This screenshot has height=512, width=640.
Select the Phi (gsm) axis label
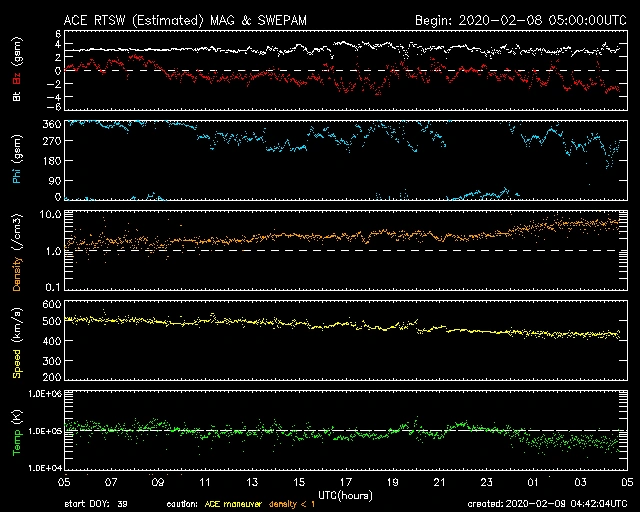(x=17, y=161)
